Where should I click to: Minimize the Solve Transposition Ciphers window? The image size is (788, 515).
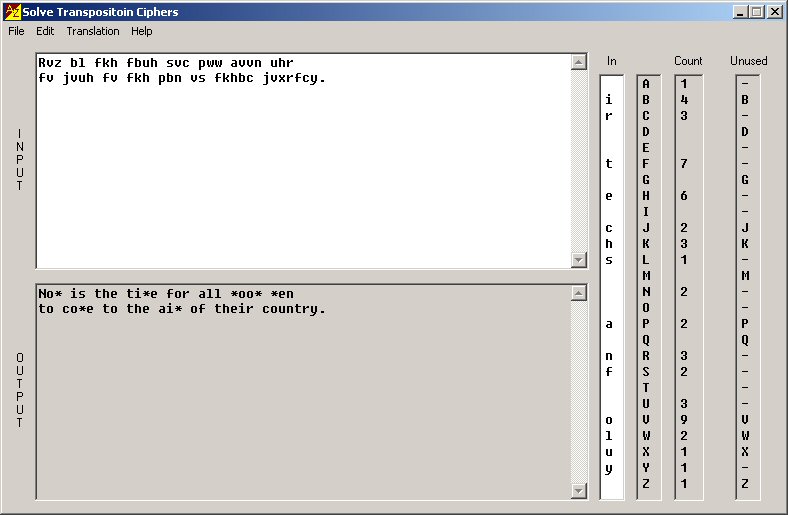coord(739,12)
